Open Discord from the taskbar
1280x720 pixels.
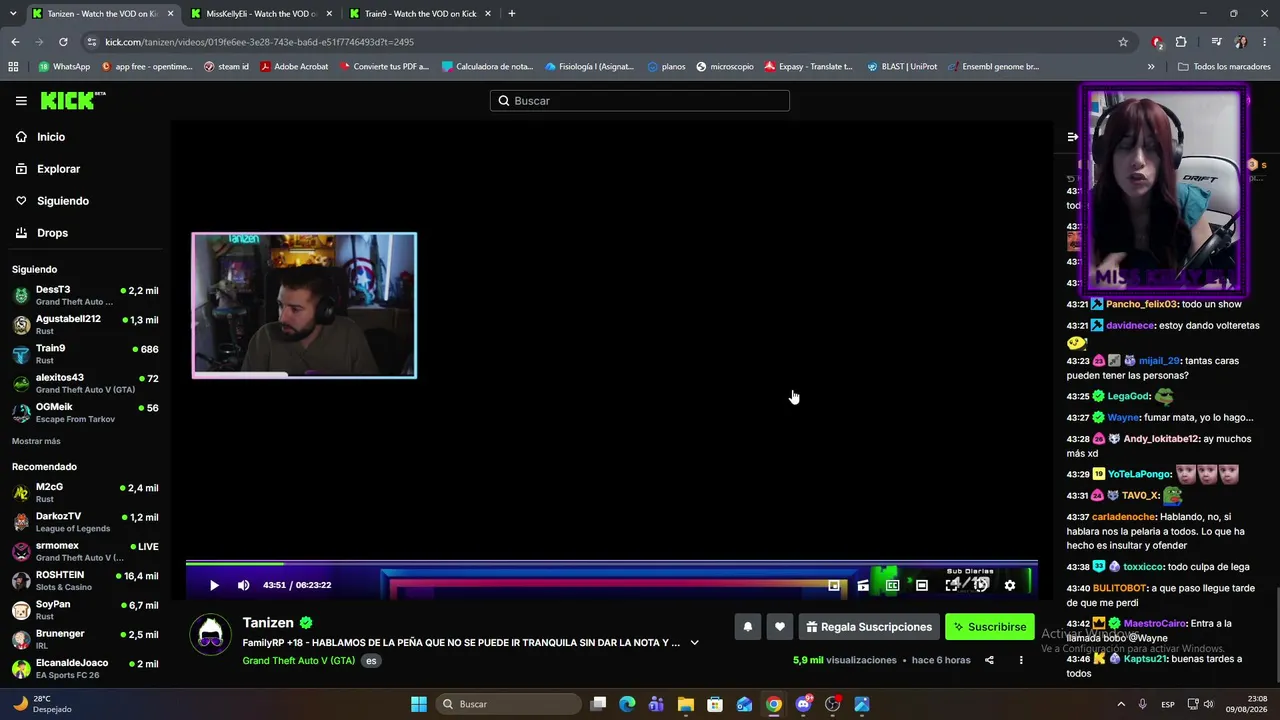(803, 704)
